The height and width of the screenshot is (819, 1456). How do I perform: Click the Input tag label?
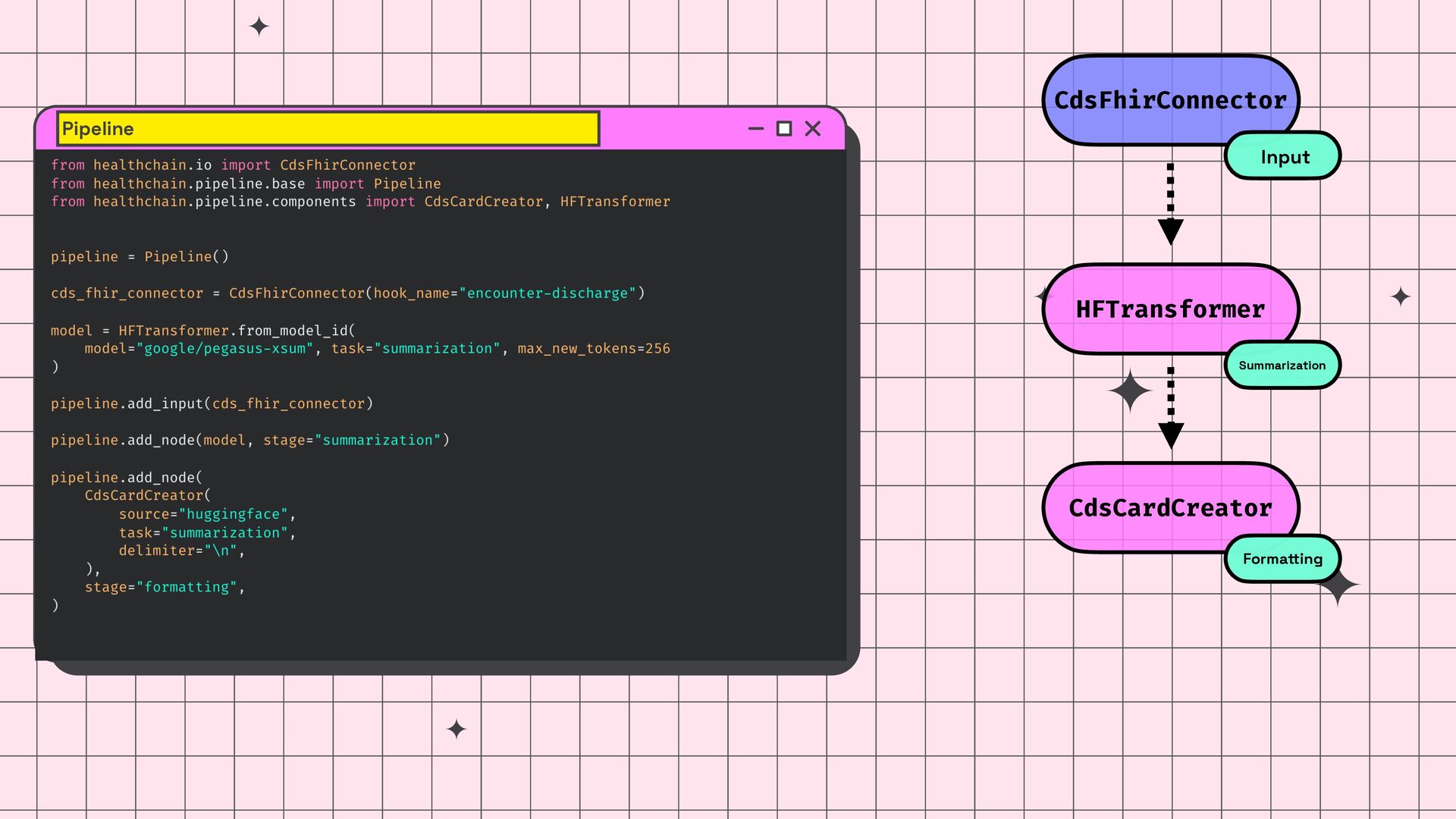point(1283,156)
